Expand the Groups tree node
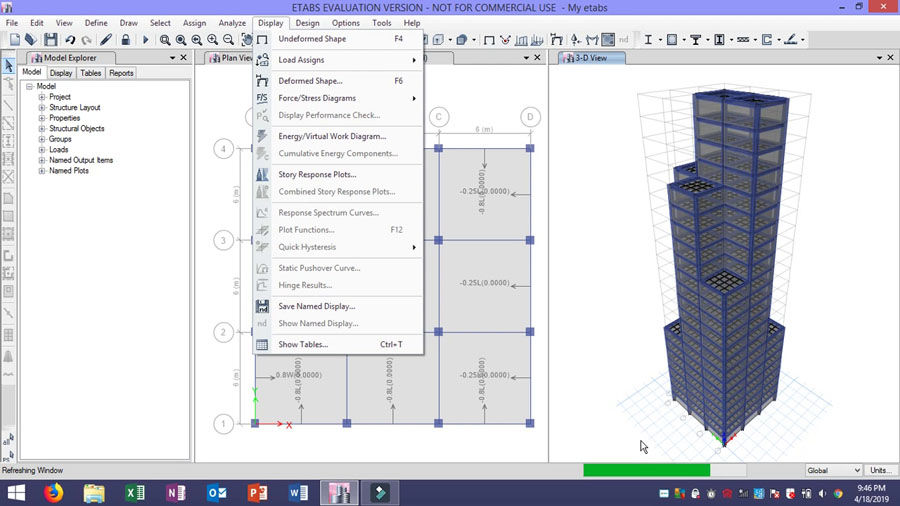This screenshot has width=900, height=506. tap(41, 139)
